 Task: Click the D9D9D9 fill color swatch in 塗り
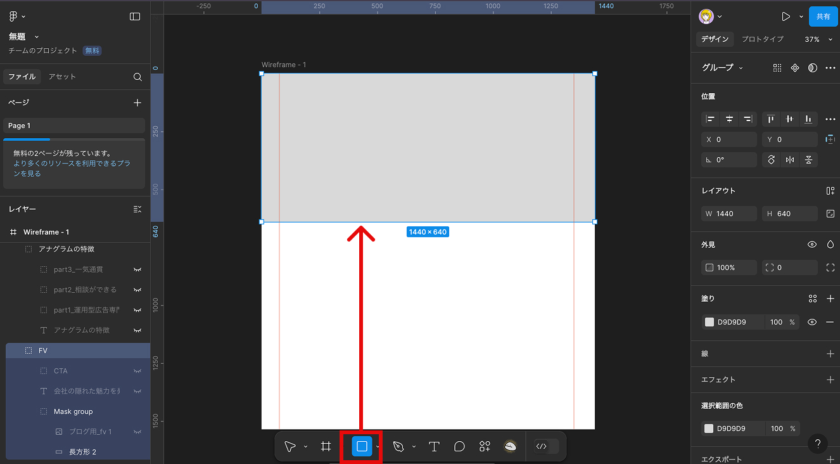click(709, 322)
